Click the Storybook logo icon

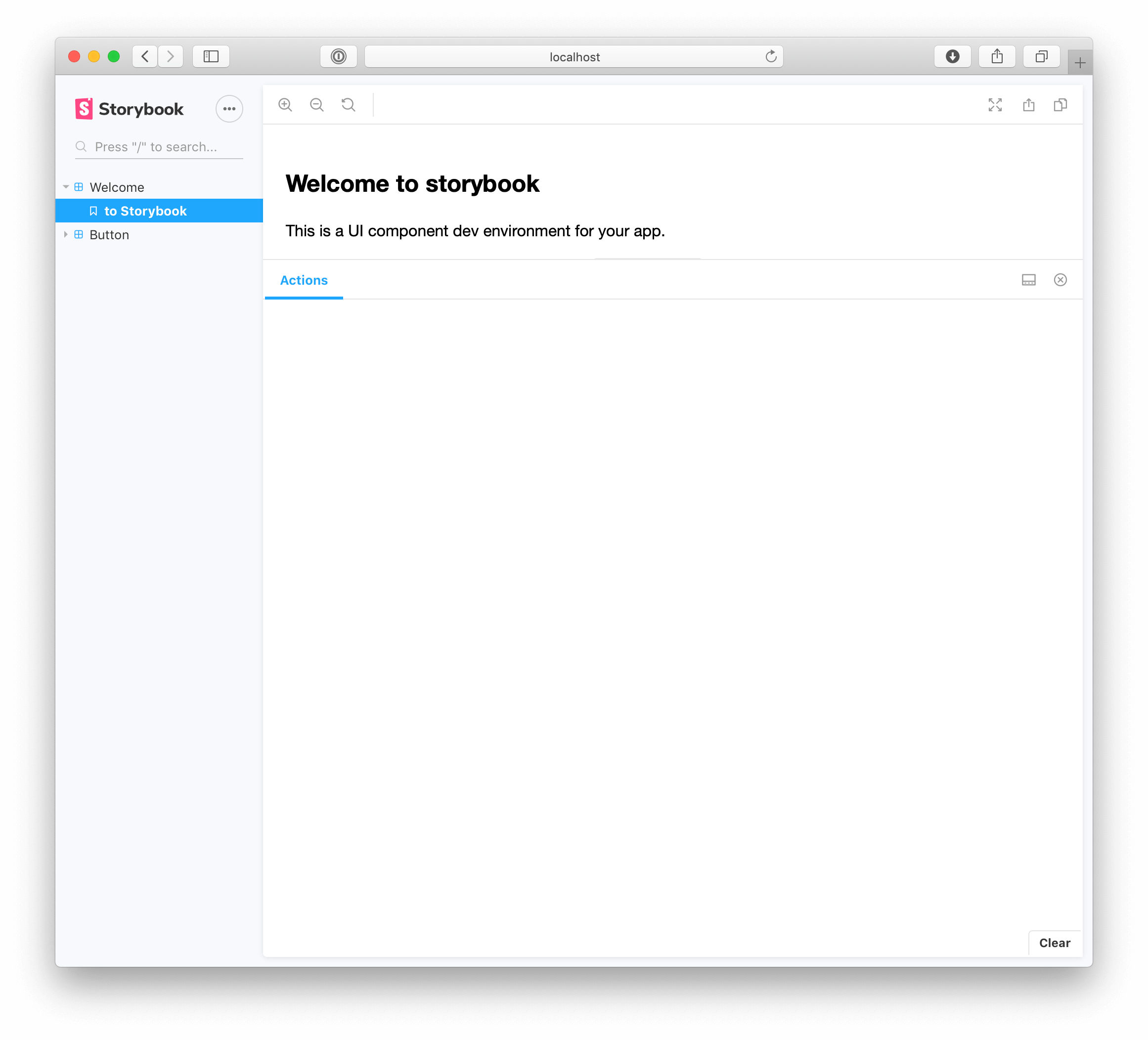click(x=83, y=109)
